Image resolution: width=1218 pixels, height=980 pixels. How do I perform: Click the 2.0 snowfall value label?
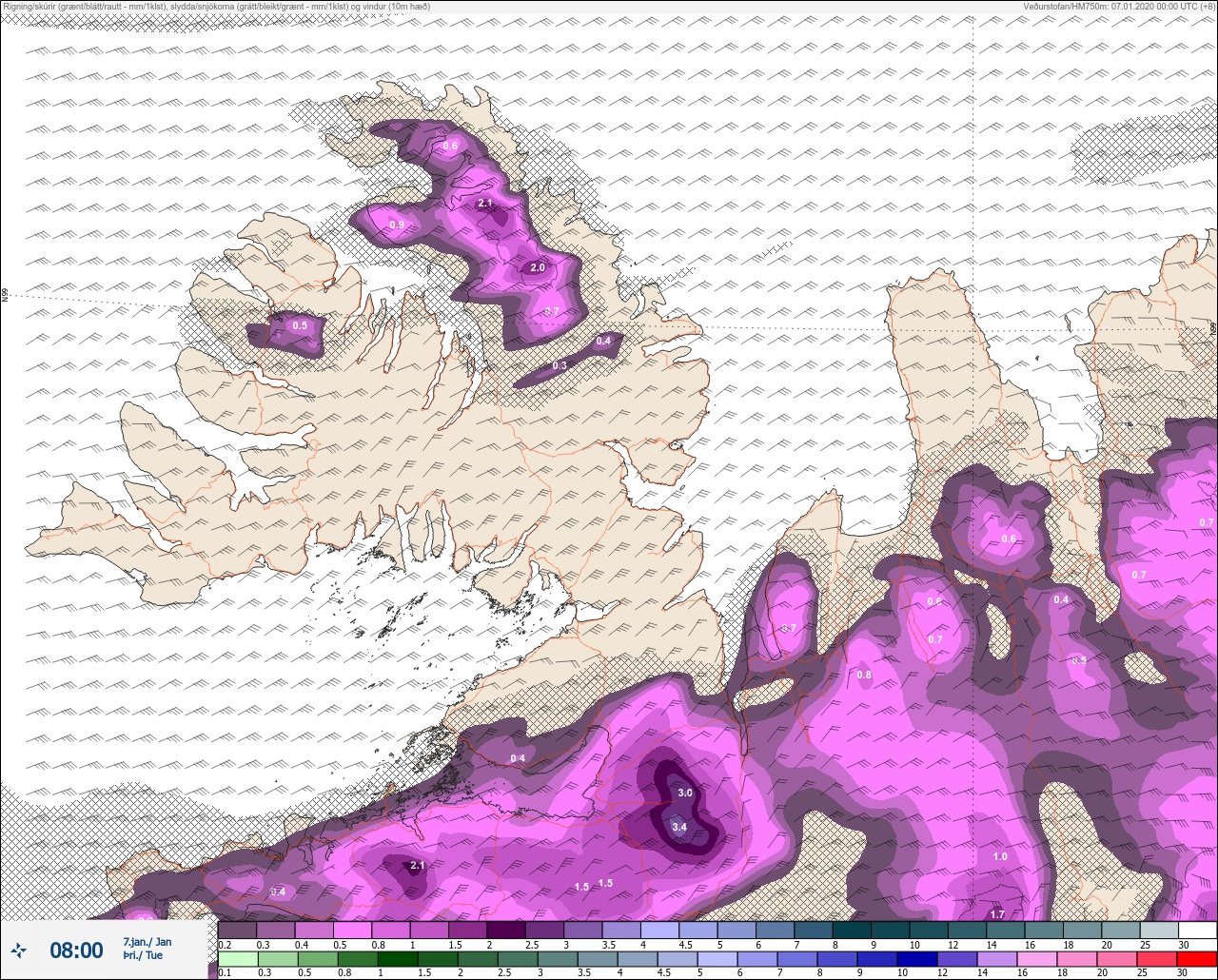pos(538,267)
